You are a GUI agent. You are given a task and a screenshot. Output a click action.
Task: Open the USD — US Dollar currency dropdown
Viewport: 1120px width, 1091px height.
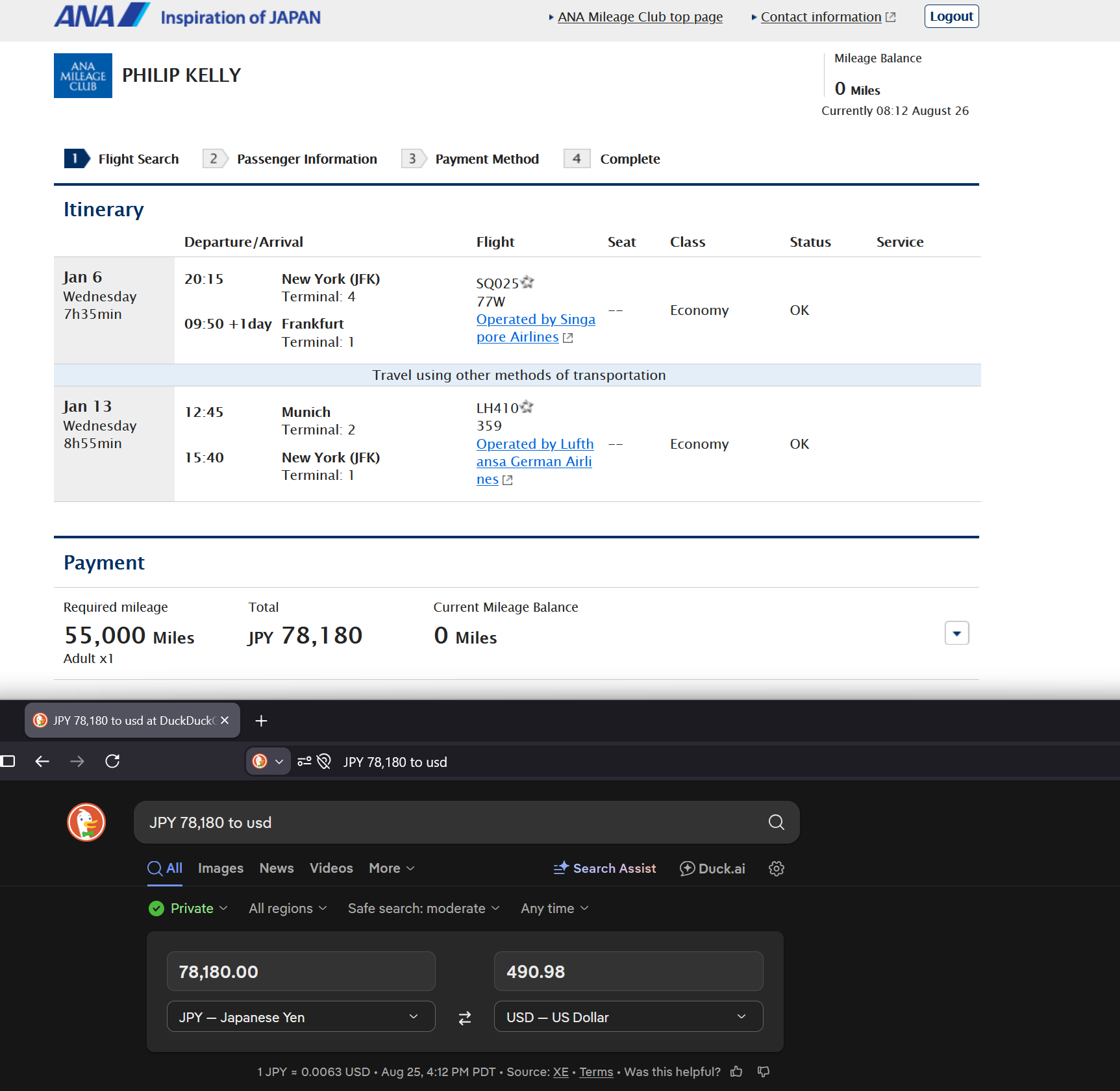tap(628, 1017)
